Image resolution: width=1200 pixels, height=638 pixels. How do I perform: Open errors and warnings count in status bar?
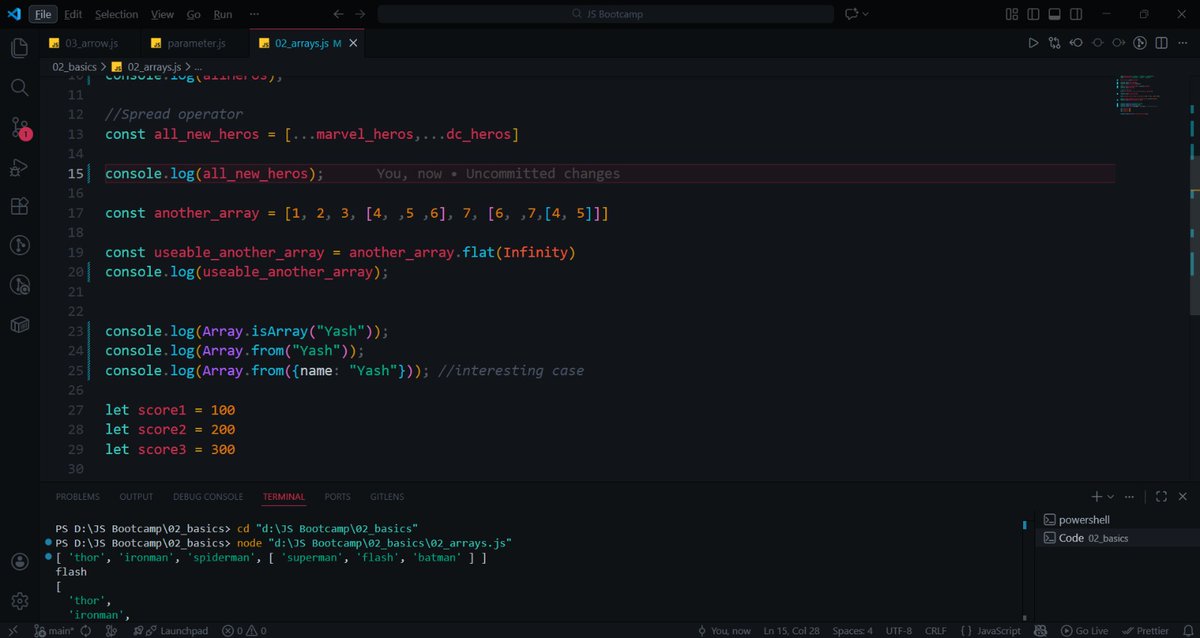[x=244, y=630]
